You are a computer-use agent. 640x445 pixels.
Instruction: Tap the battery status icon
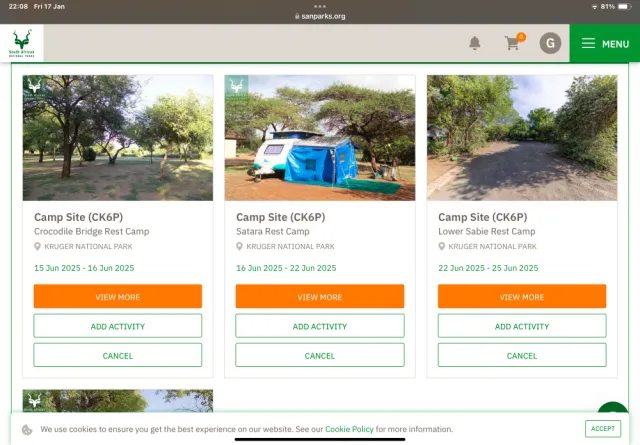(x=624, y=7)
